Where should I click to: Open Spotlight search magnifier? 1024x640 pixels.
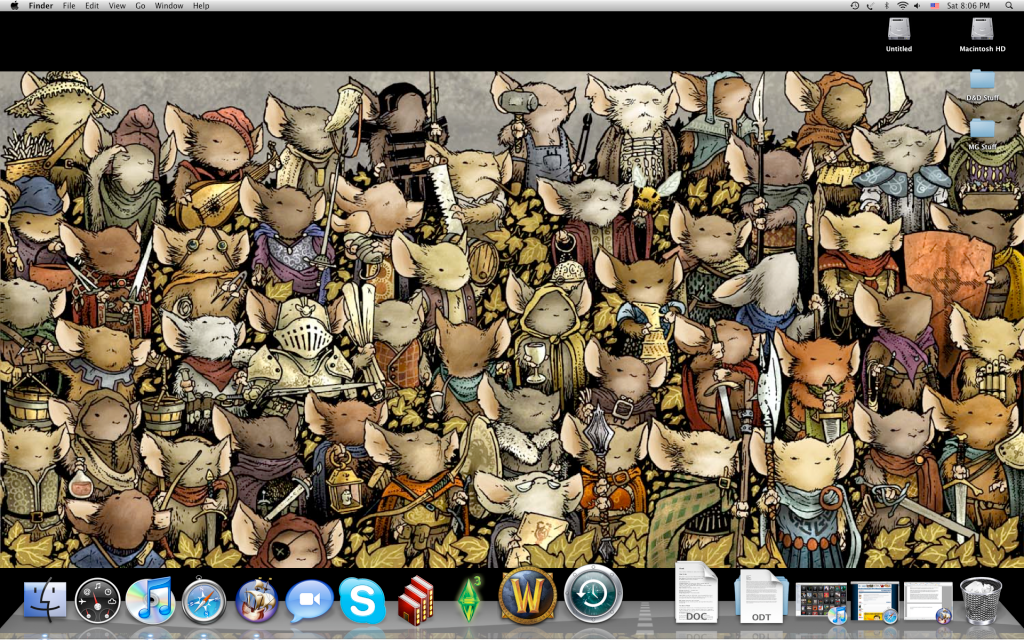(x=1009, y=5)
